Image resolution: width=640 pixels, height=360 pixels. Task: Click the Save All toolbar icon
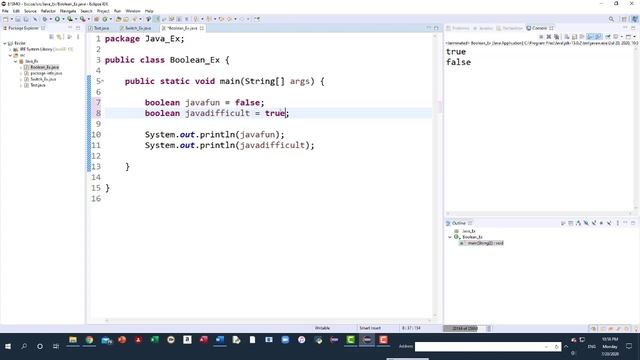point(26,19)
